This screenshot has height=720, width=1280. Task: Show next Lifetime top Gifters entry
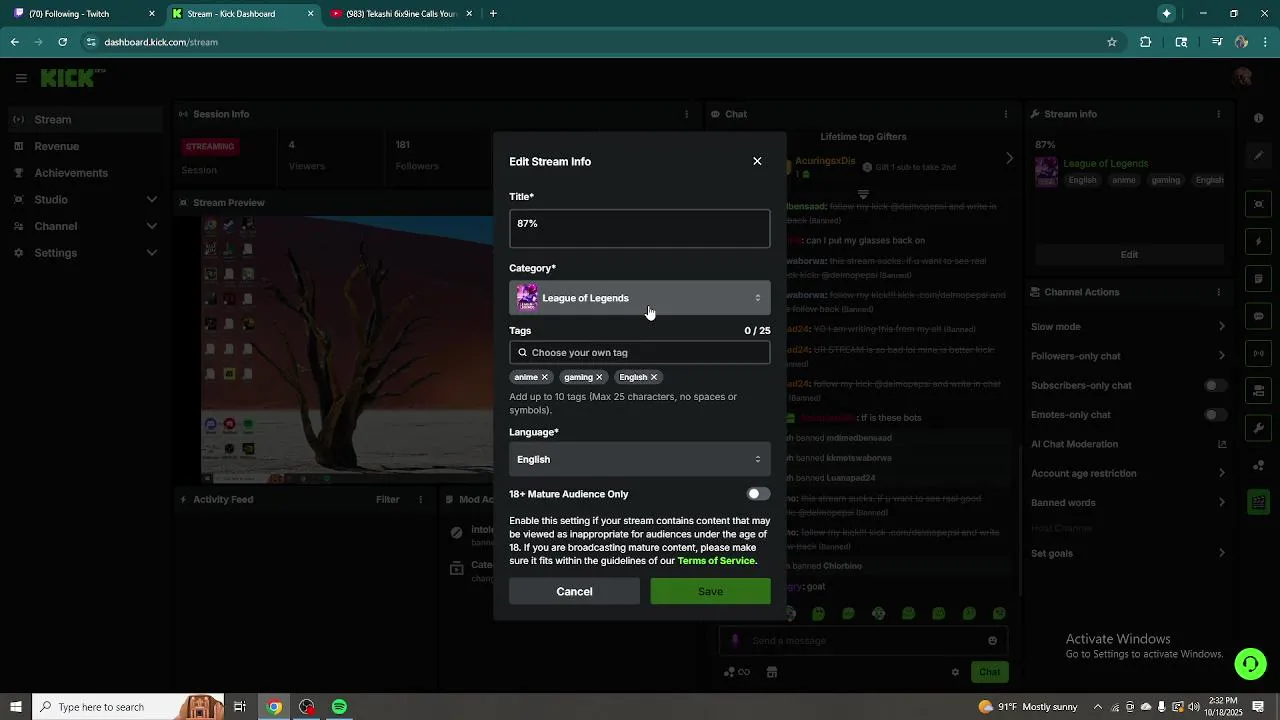point(1009,158)
